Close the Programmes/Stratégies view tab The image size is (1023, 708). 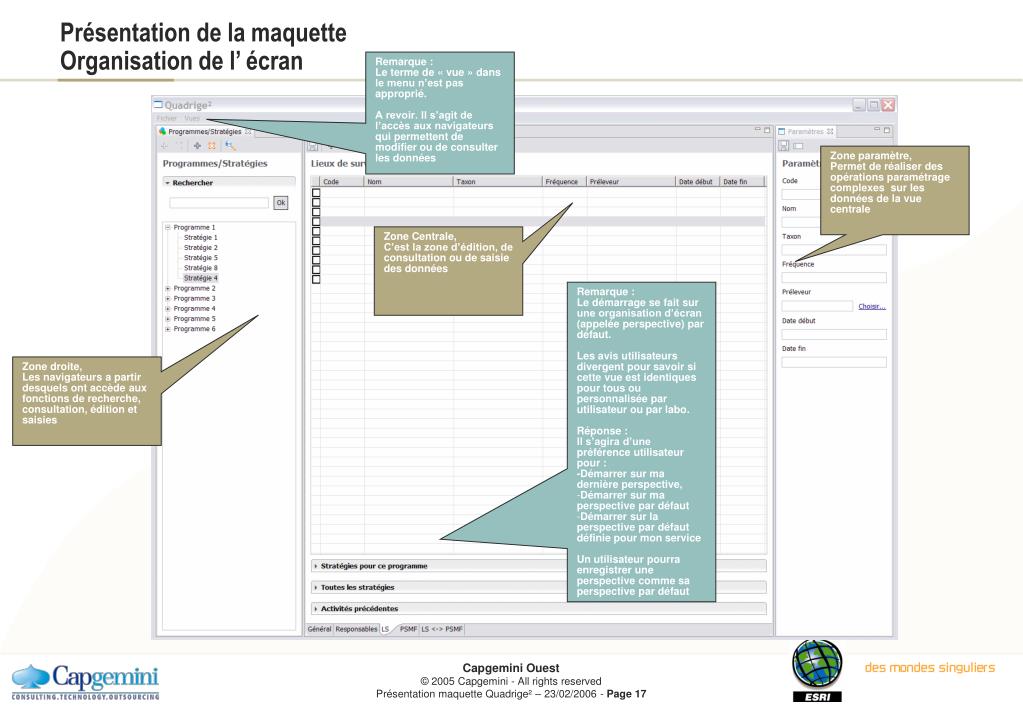click(248, 131)
